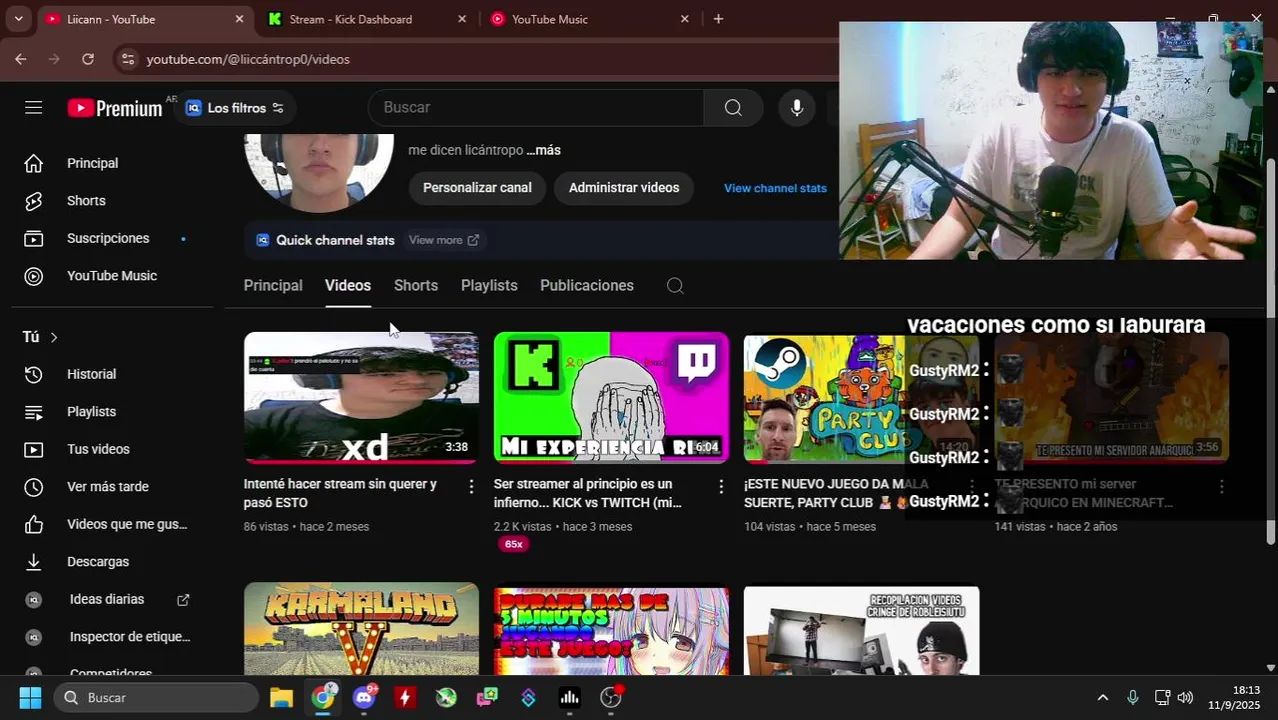Click Administrar videos button
This screenshot has width=1278, height=720.
pos(624,188)
